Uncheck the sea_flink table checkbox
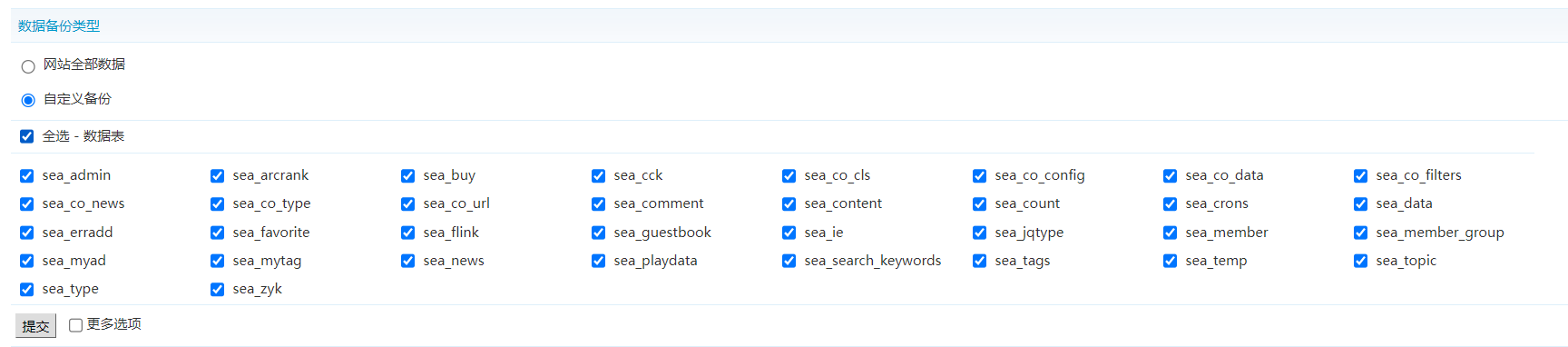 pyautogui.click(x=408, y=233)
